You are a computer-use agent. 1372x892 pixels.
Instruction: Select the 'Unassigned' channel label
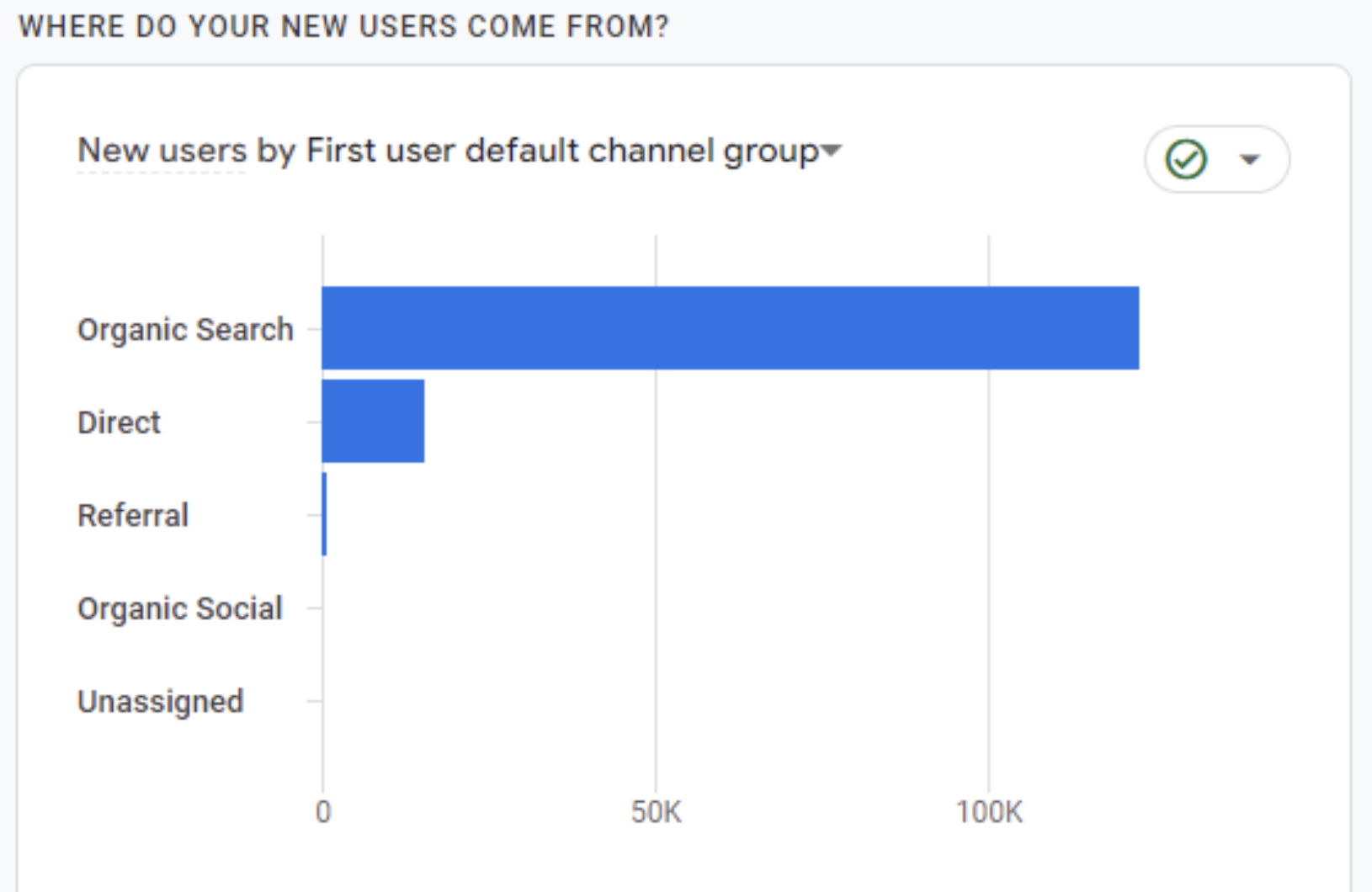(161, 701)
